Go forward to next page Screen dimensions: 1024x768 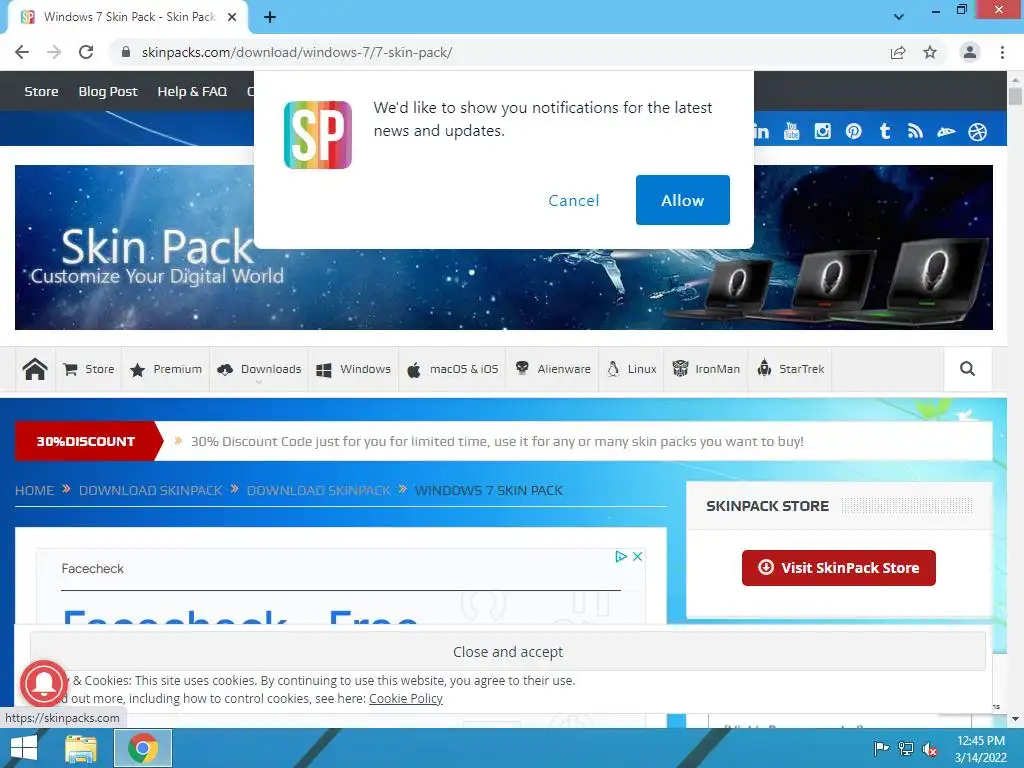[x=54, y=52]
